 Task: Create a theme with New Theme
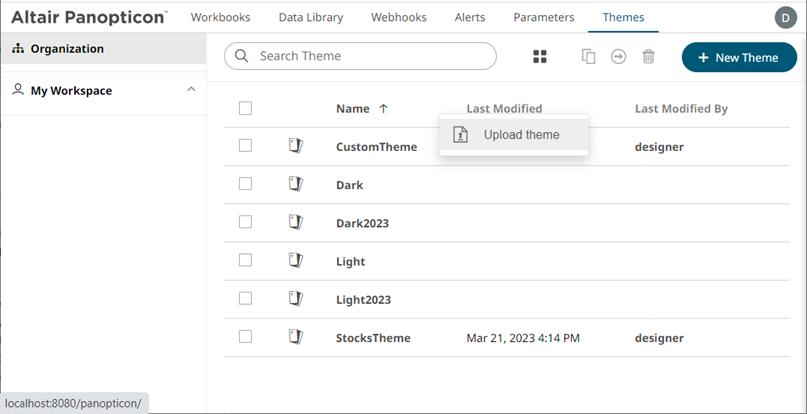point(739,57)
